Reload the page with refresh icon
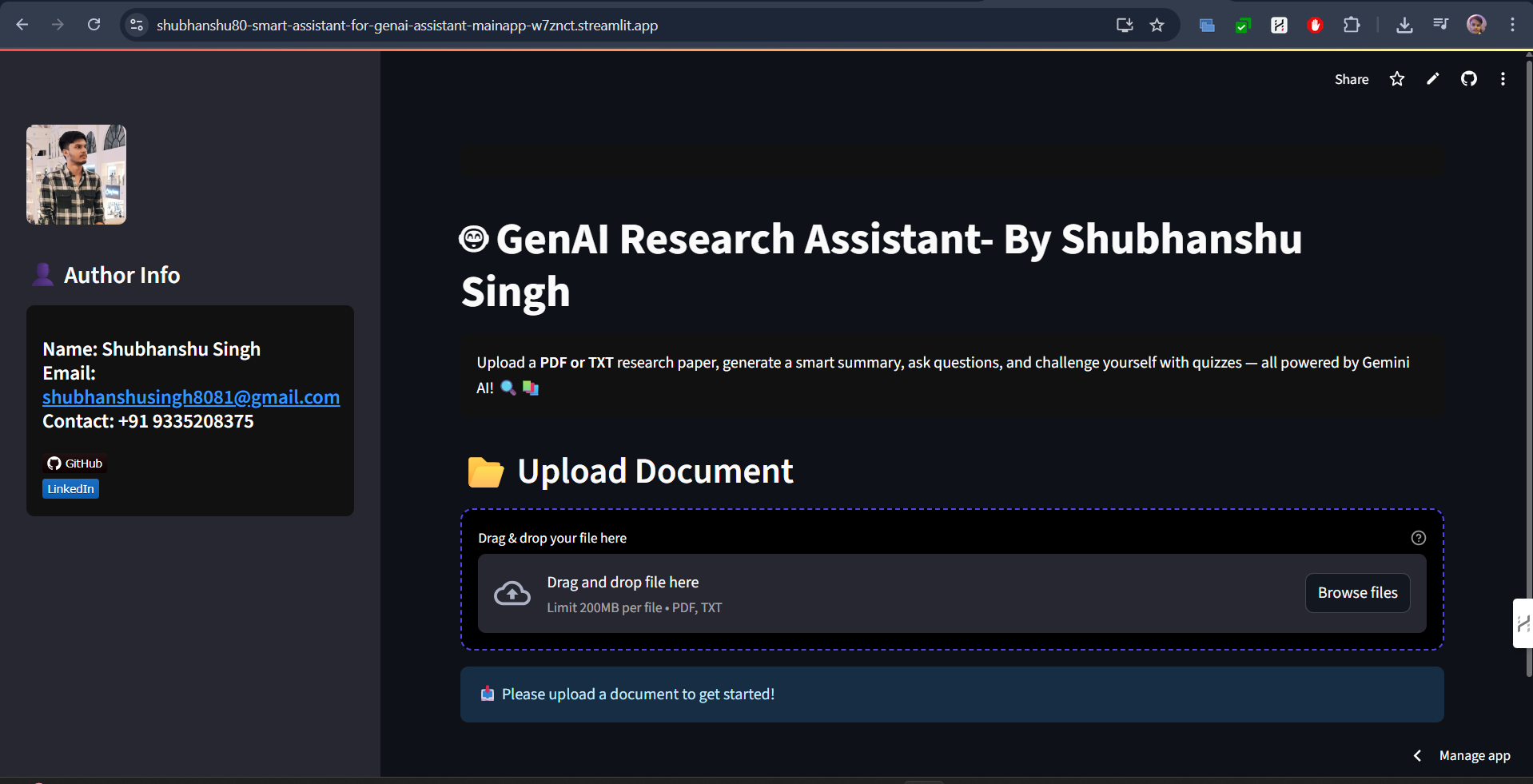This screenshot has width=1533, height=784. click(94, 25)
